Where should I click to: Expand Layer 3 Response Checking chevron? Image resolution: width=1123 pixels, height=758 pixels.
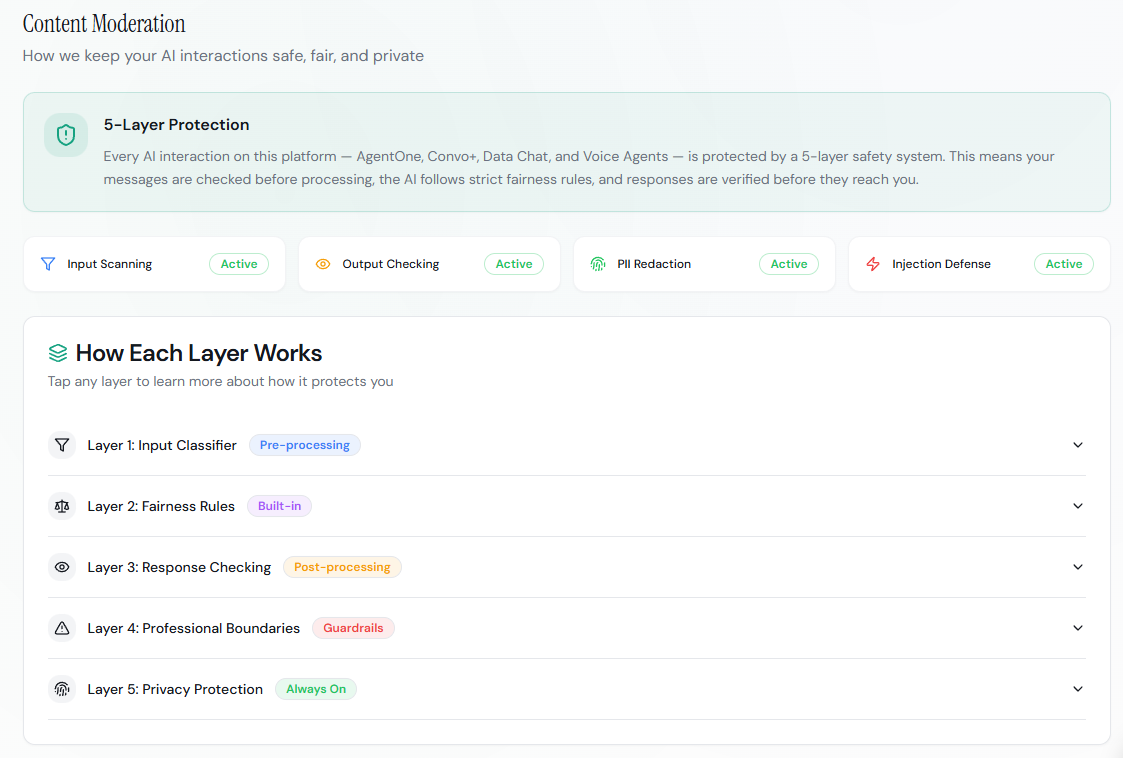pyautogui.click(x=1078, y=567)
